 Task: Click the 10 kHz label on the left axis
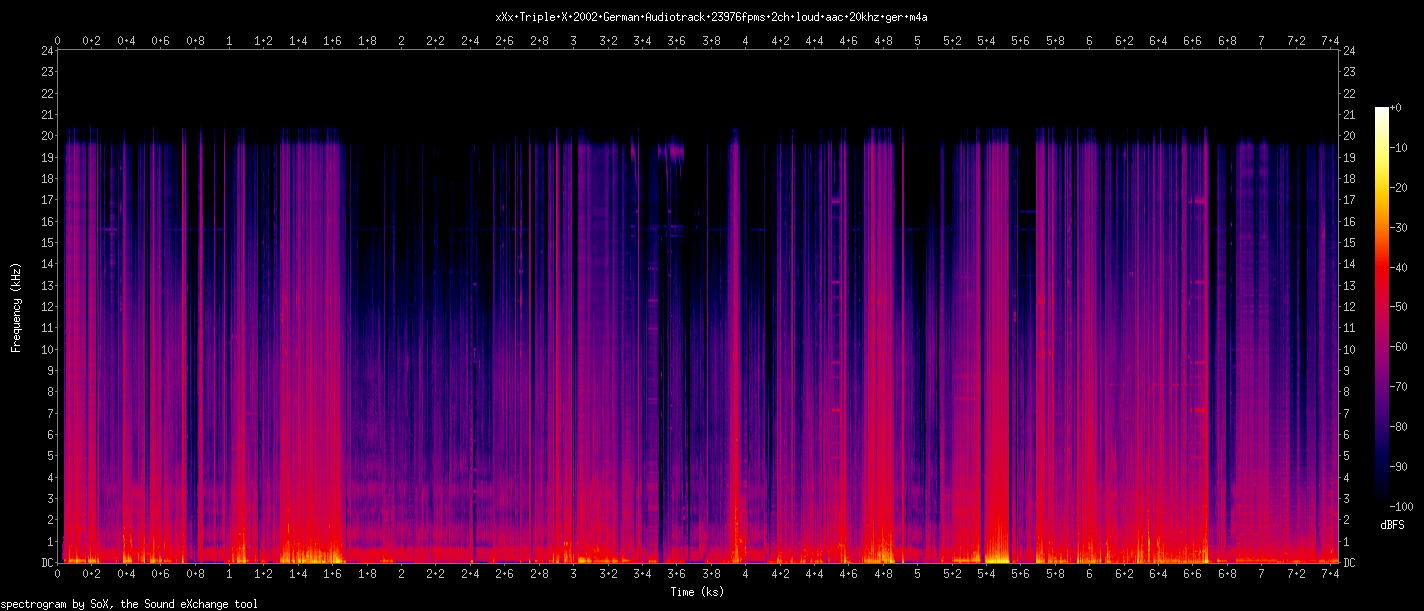[46, 349]
